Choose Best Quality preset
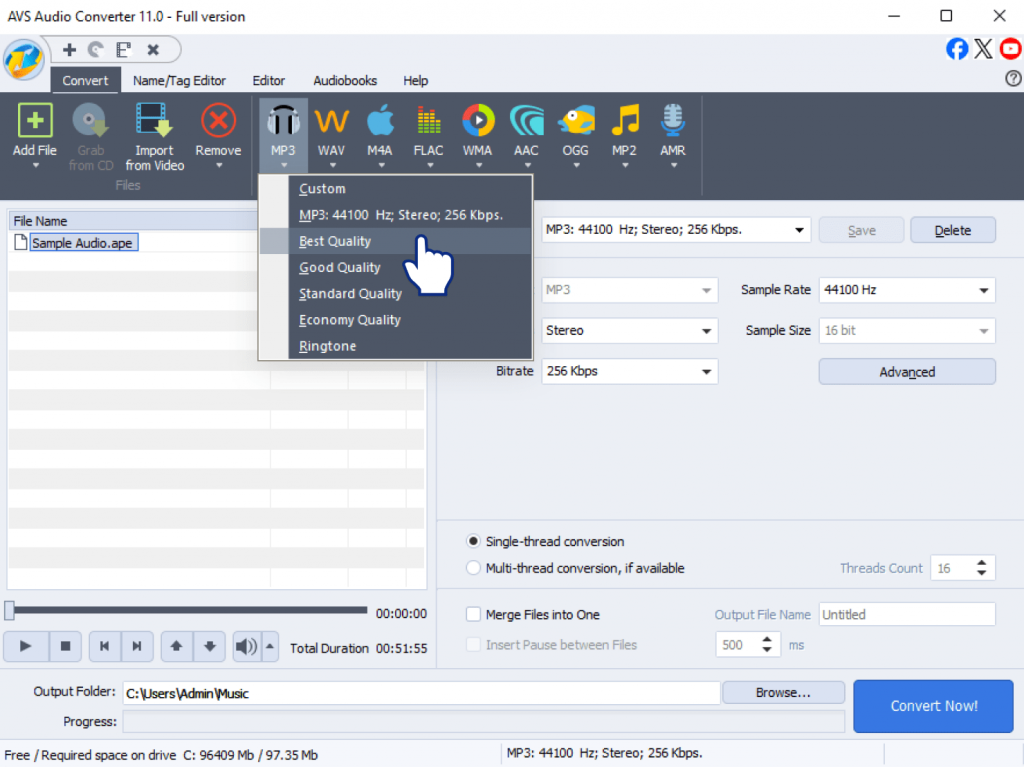The height and width of the screenshot is (767, 1024). coord(396,241)
